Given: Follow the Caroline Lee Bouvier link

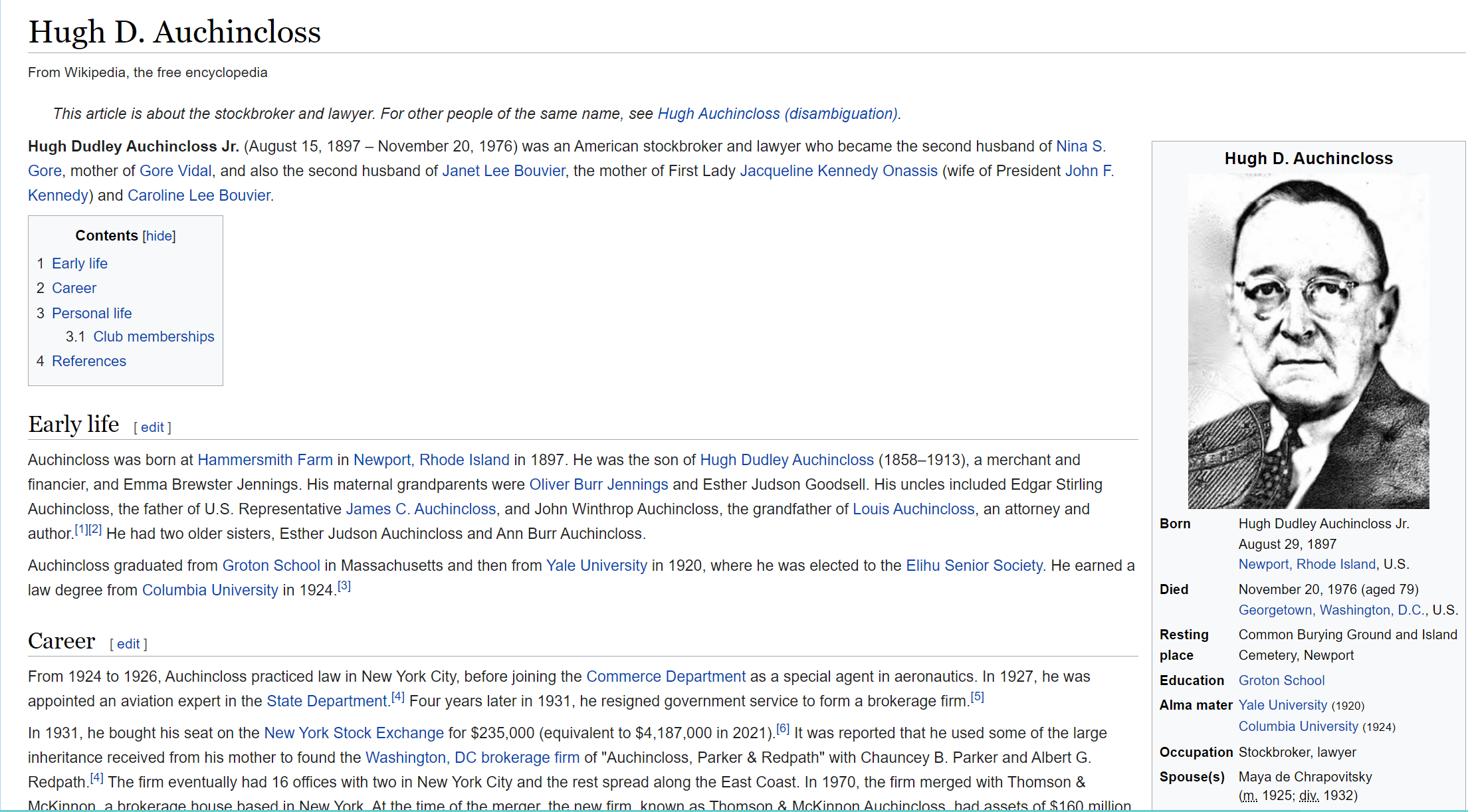Looking at the screenshot, I should click(x=199, y=195).
